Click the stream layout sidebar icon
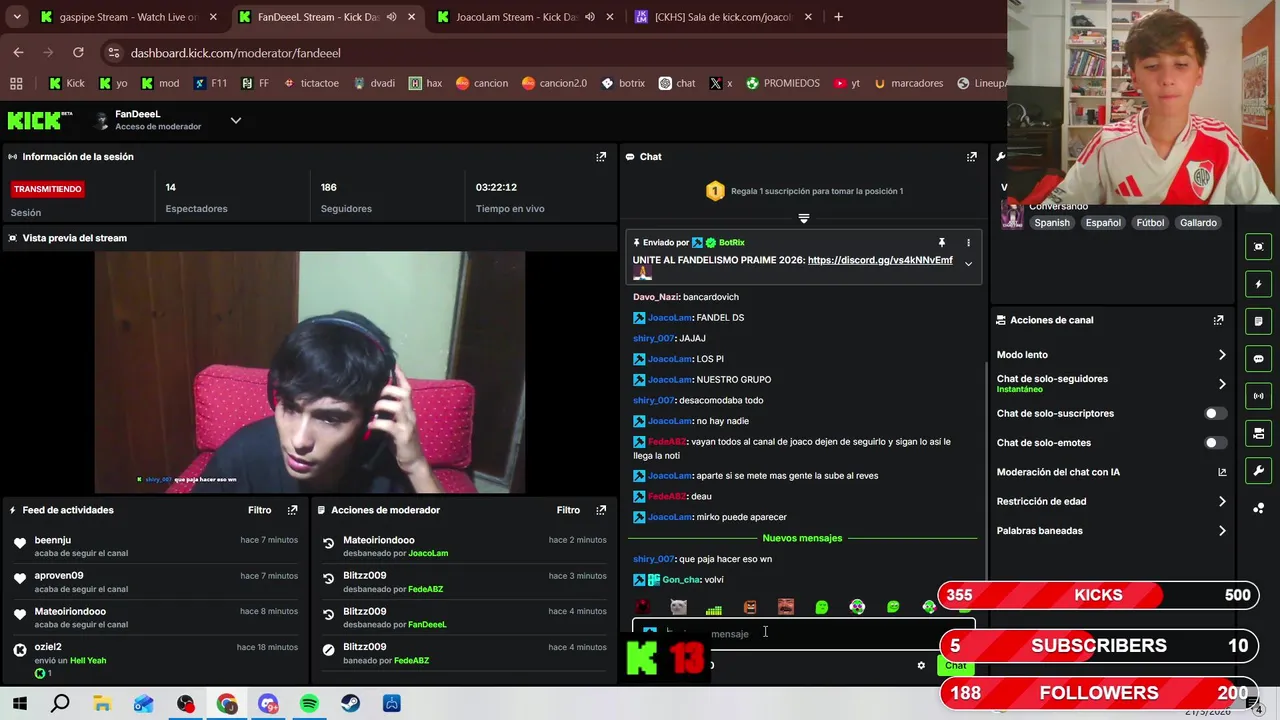1280x720 pixels. 1258,433
